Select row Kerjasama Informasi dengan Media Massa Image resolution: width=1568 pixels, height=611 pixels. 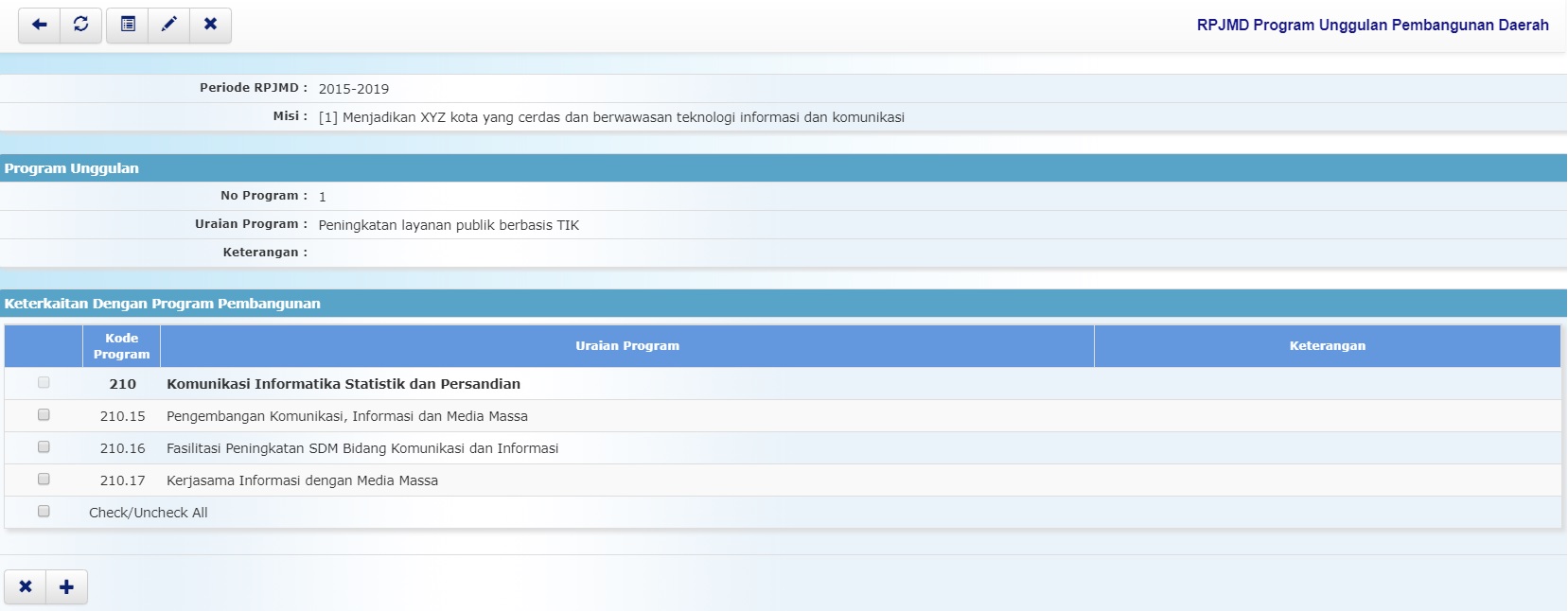point(302,480)
